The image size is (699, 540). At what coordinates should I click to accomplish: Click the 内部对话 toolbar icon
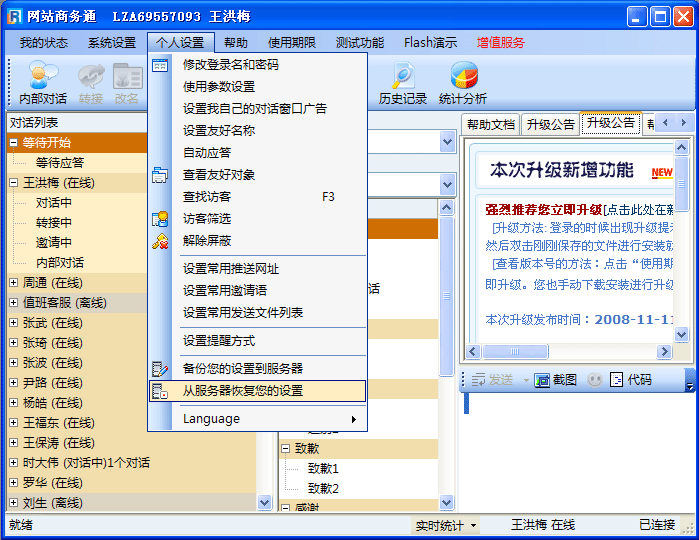click(43, 82)
